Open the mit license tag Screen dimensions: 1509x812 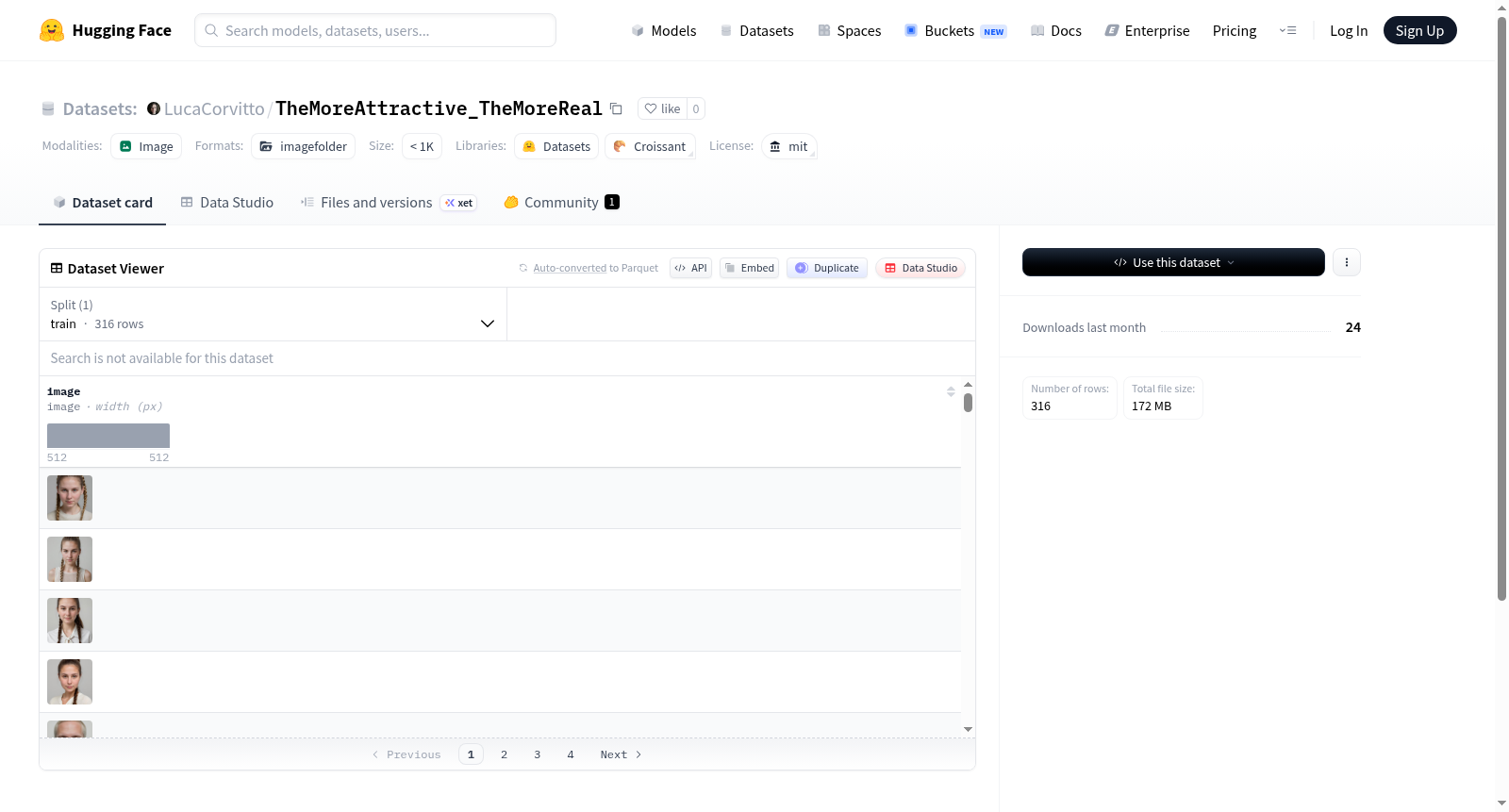click(788, 146)
